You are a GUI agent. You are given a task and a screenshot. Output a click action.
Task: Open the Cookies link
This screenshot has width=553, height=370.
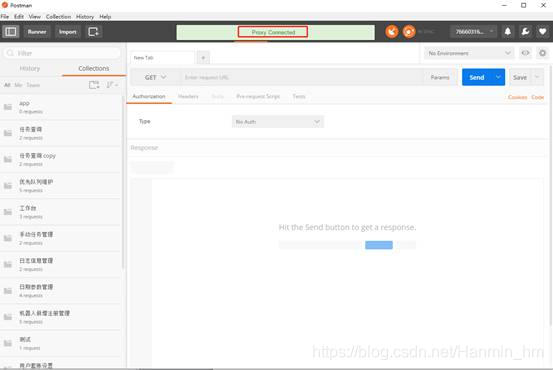point(517,97)
